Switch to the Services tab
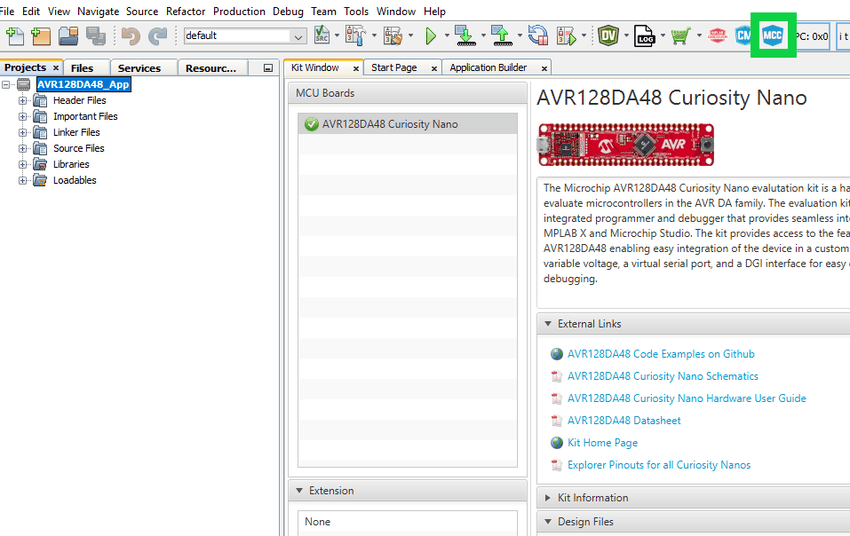 tap(139, 68)
